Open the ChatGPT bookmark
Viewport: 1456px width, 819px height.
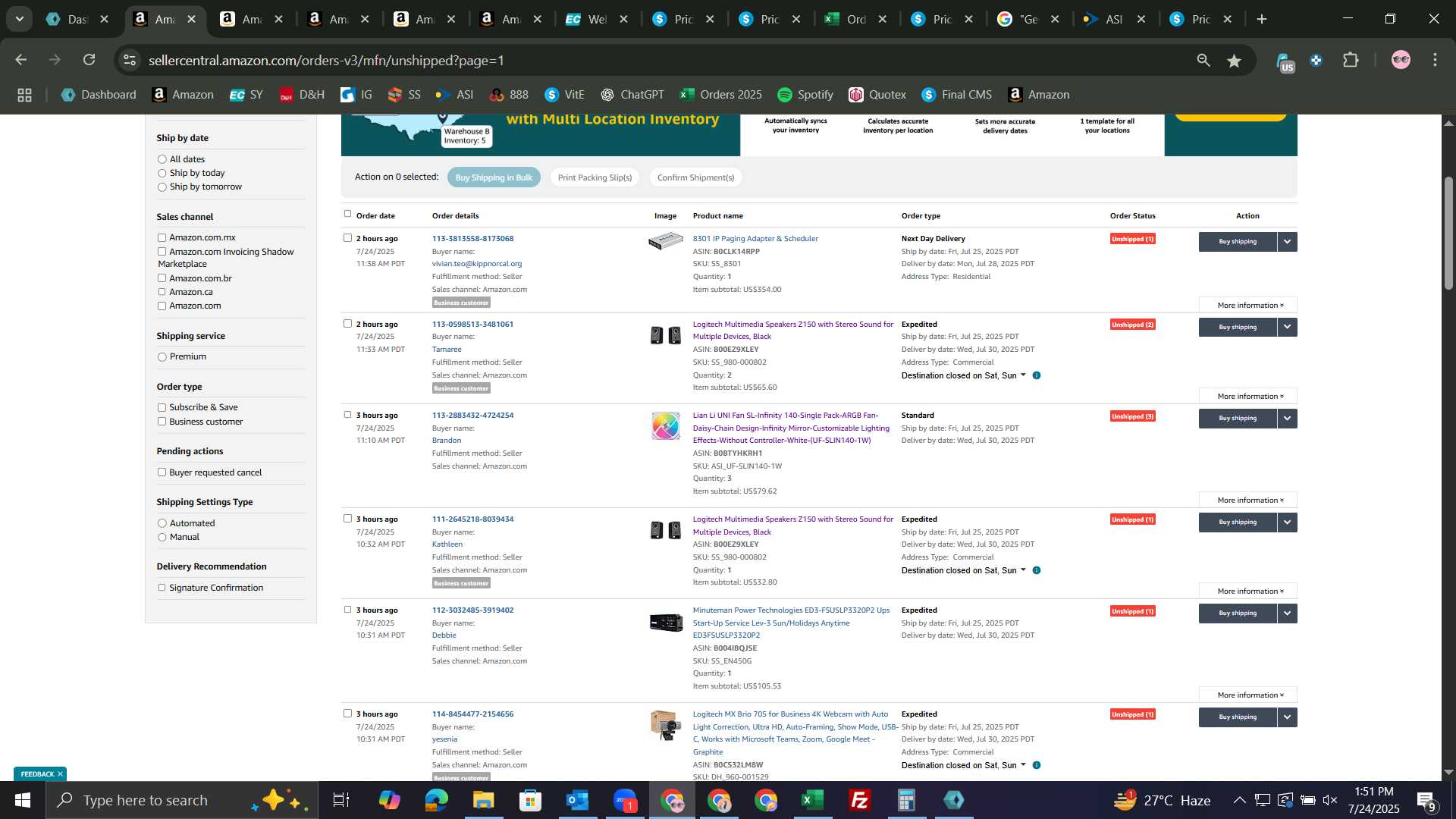[632, 95]
